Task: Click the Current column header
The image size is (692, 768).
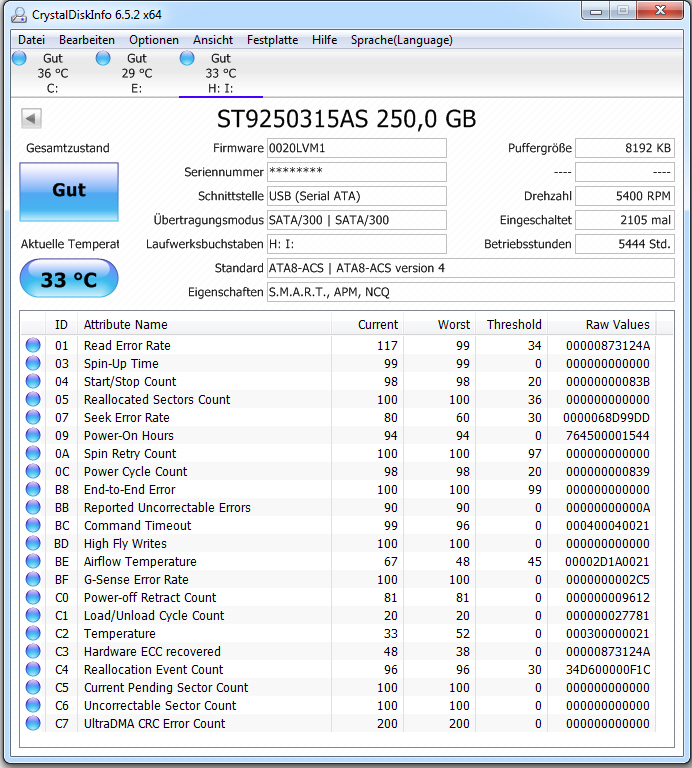Action: [367, 324]
